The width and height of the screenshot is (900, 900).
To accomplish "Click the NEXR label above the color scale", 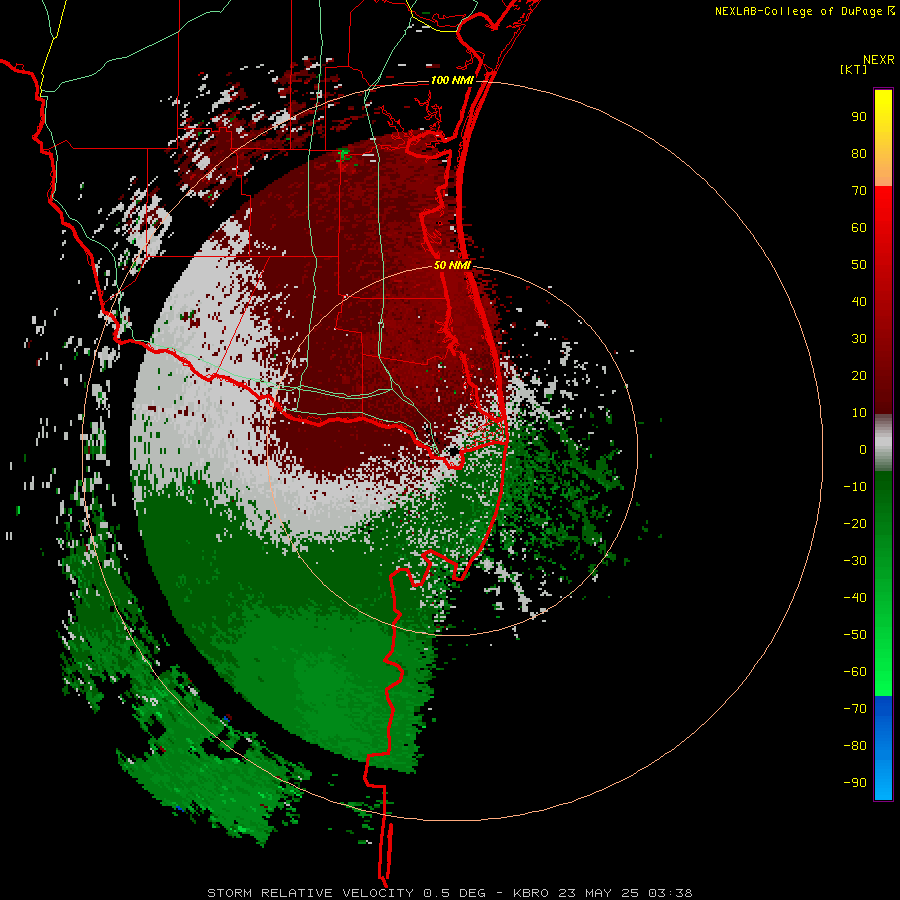I will pos(878,60).
